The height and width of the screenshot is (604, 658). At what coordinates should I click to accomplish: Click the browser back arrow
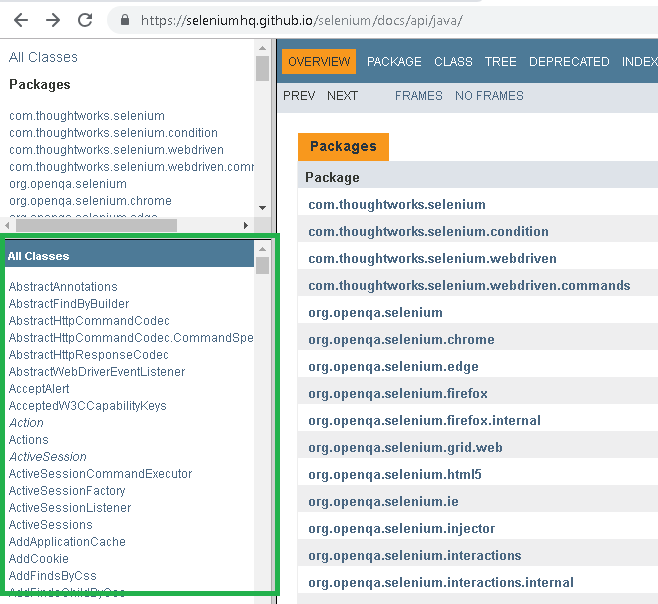click(x=21, y=20)
